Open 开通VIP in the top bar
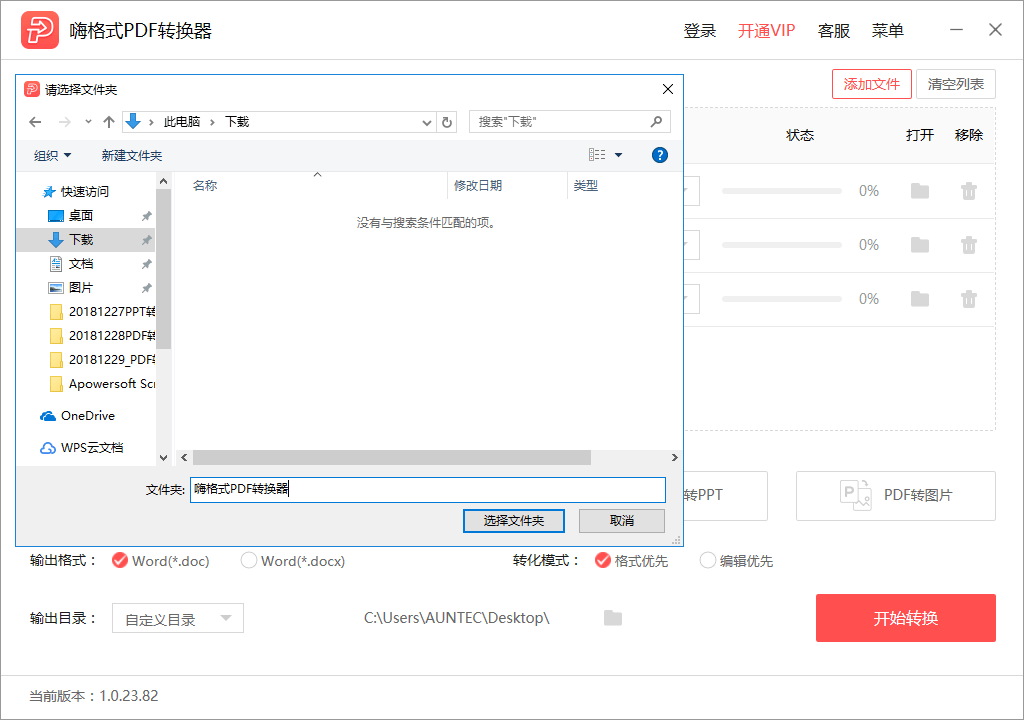The height and width of the screenshot is (720, 1024). pyautogui.click(x=766, y=31)
